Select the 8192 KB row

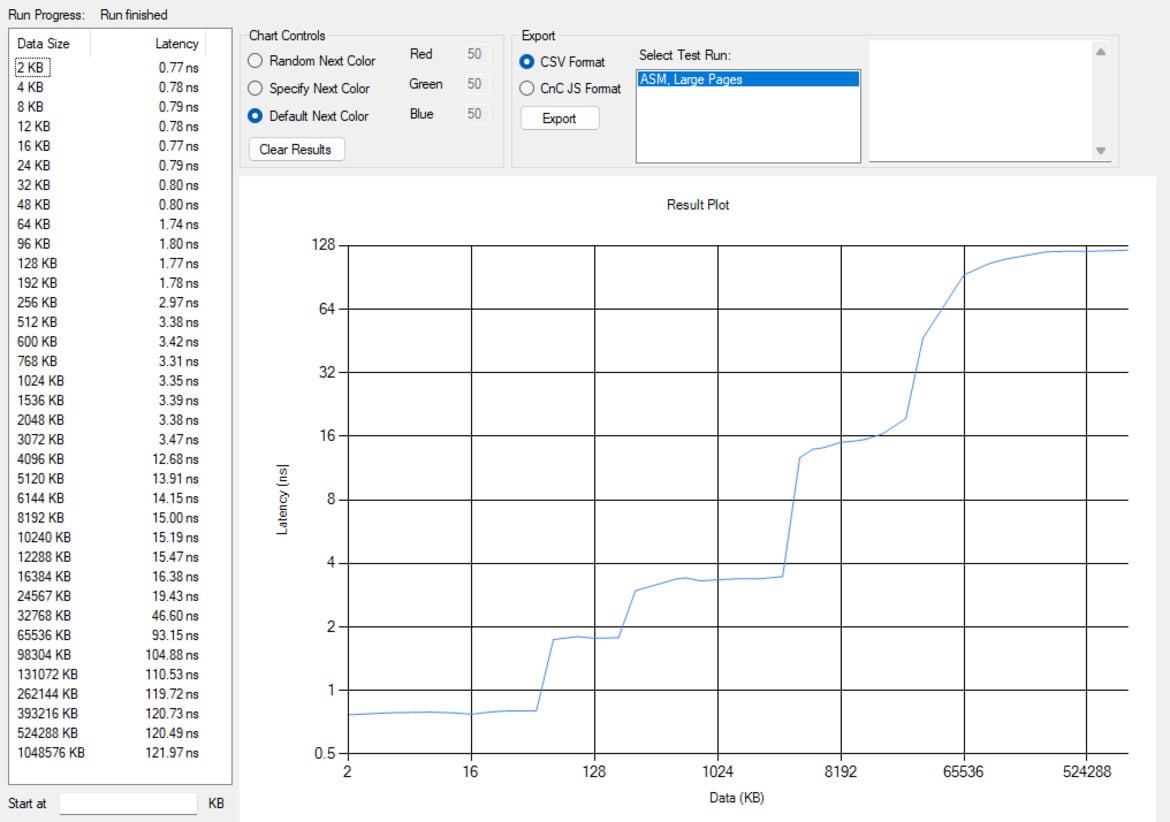(108, 518)
